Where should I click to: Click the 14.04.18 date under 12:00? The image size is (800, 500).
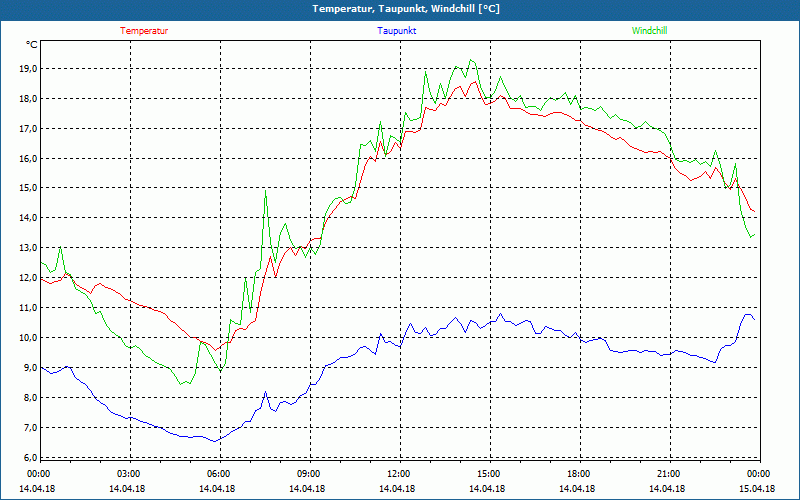click(397, 489)
